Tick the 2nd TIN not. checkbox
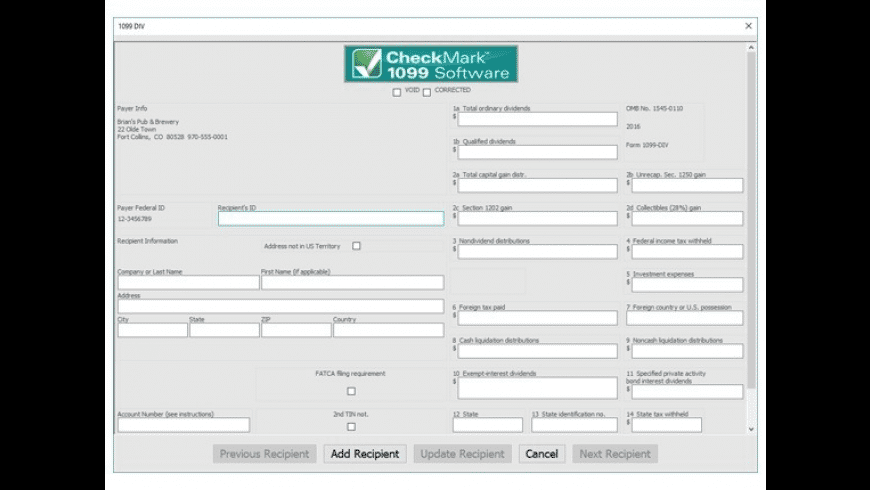This screenshot has height=490, width=870. 351,427
